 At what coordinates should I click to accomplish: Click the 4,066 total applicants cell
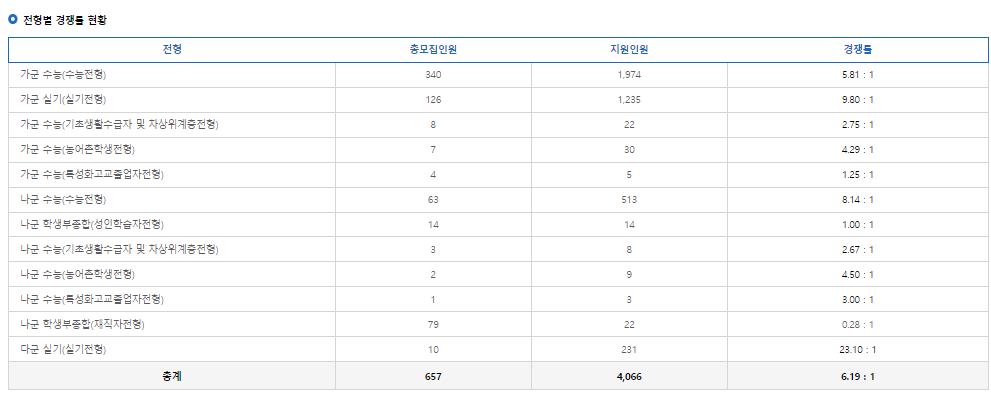(629, 377)
